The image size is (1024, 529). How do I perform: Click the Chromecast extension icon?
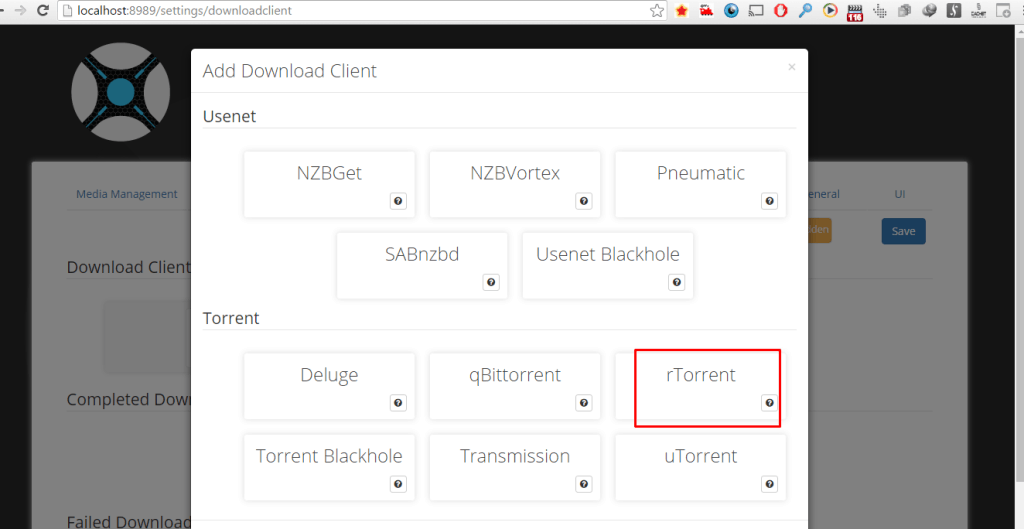[756, 11]
